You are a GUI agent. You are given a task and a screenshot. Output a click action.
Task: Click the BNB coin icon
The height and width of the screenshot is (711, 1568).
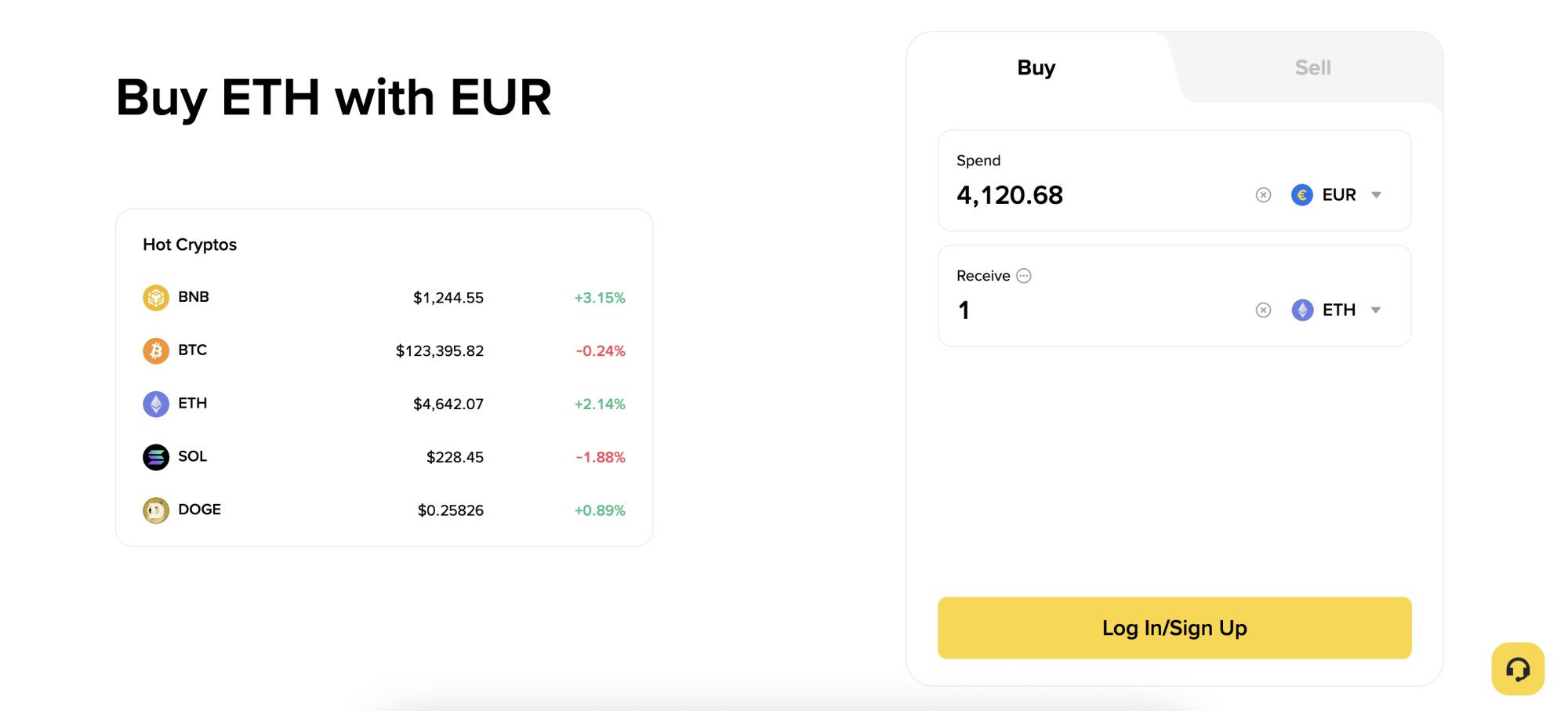[x=156, y=297]
